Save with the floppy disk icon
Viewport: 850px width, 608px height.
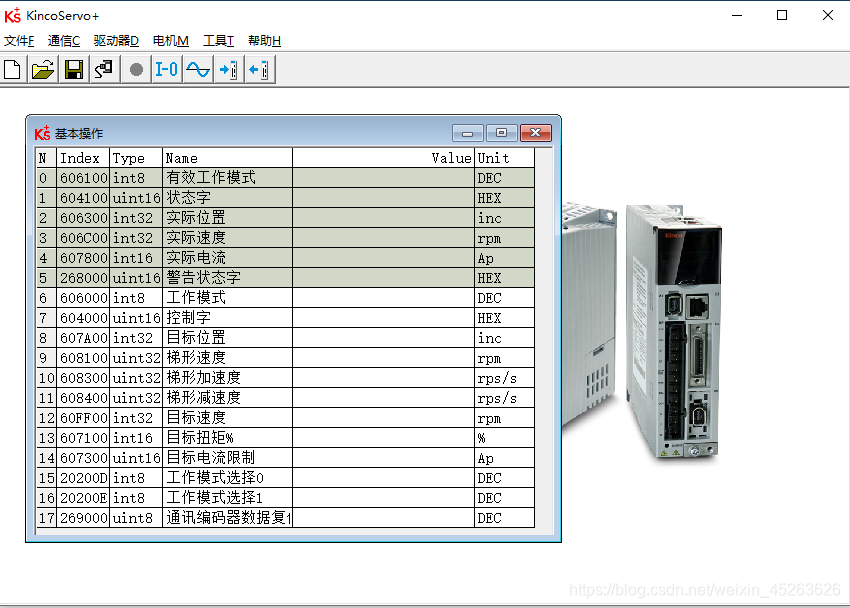pyautogui.click(x=74, y=70)
